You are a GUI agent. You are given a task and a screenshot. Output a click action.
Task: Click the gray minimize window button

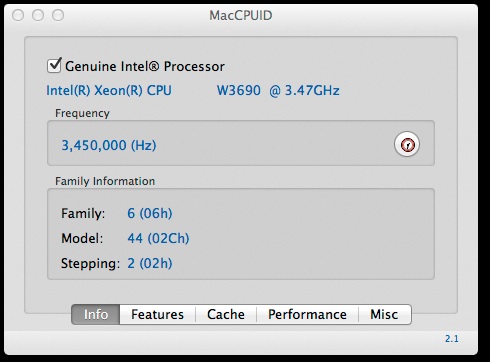tap(38, 15)
